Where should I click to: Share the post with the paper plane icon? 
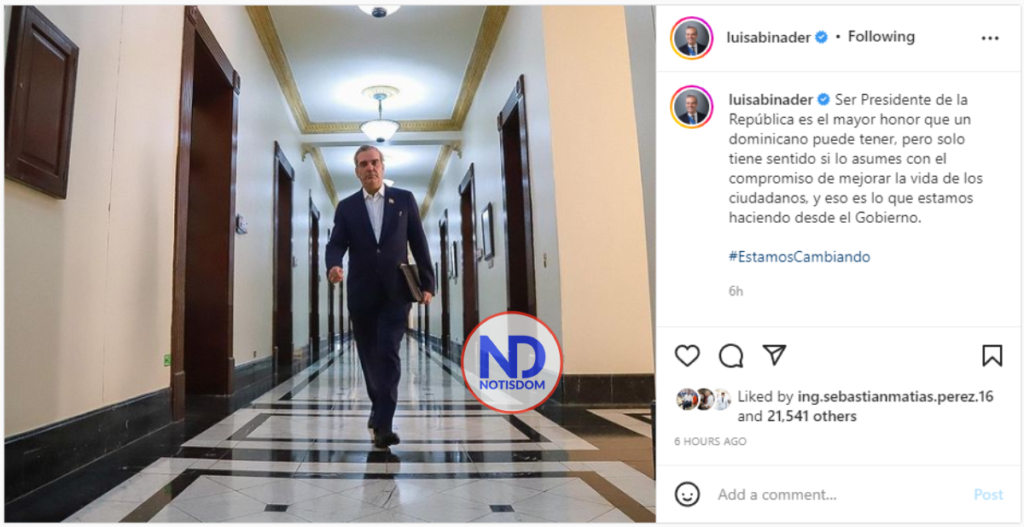[774, 355]
